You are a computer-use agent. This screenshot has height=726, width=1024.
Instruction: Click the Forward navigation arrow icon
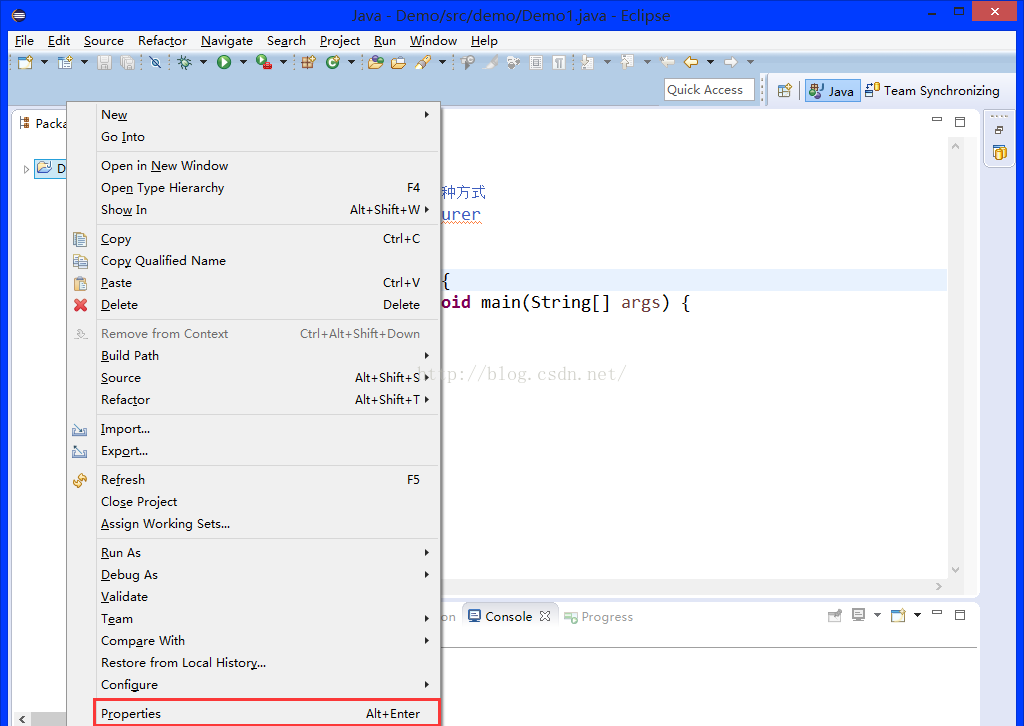point(731,62)
